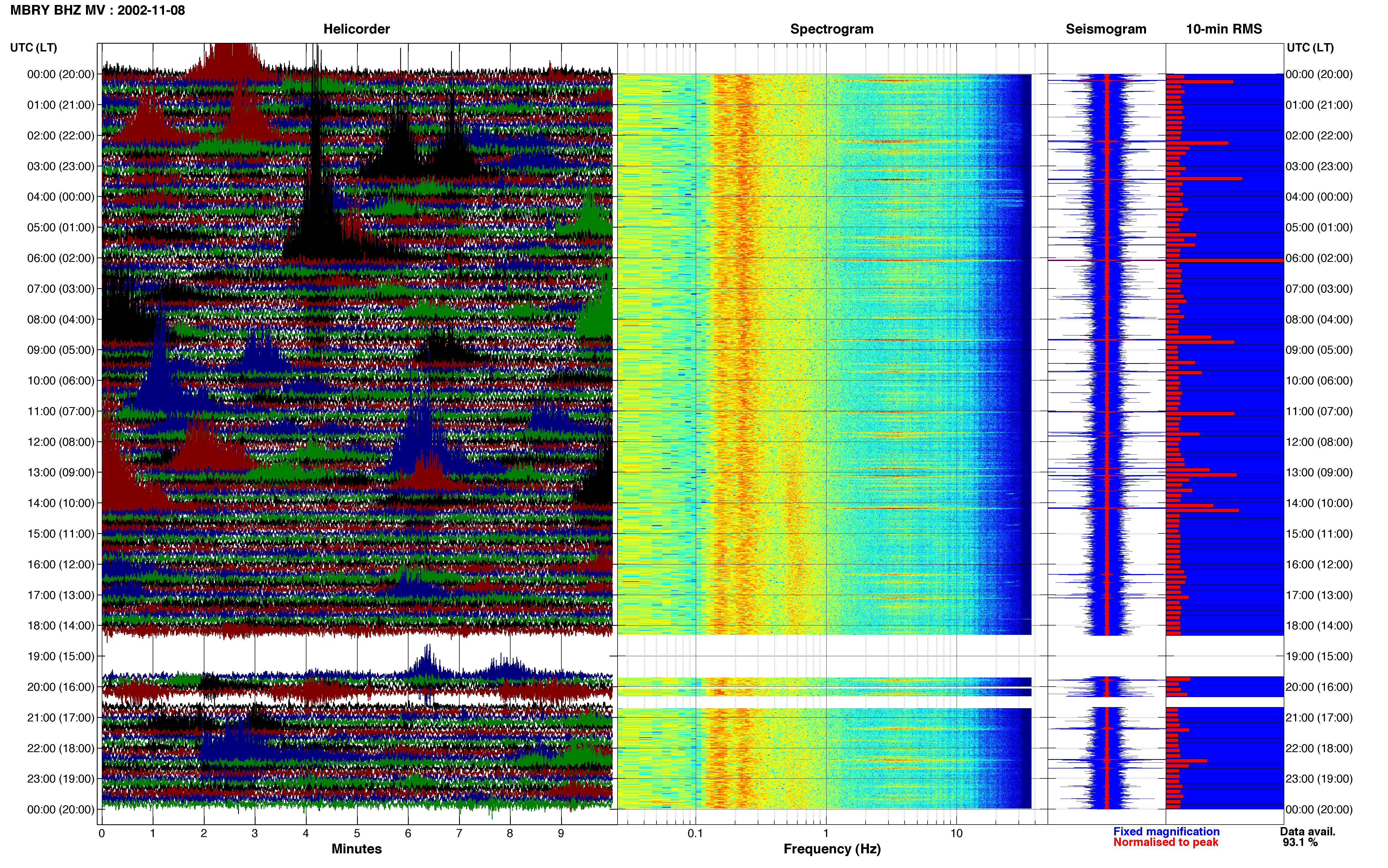The height and width of the screenshot is (868, 1388).
Task: Click the left '19:00 (15:00)' time label
Action: (61, 656)
